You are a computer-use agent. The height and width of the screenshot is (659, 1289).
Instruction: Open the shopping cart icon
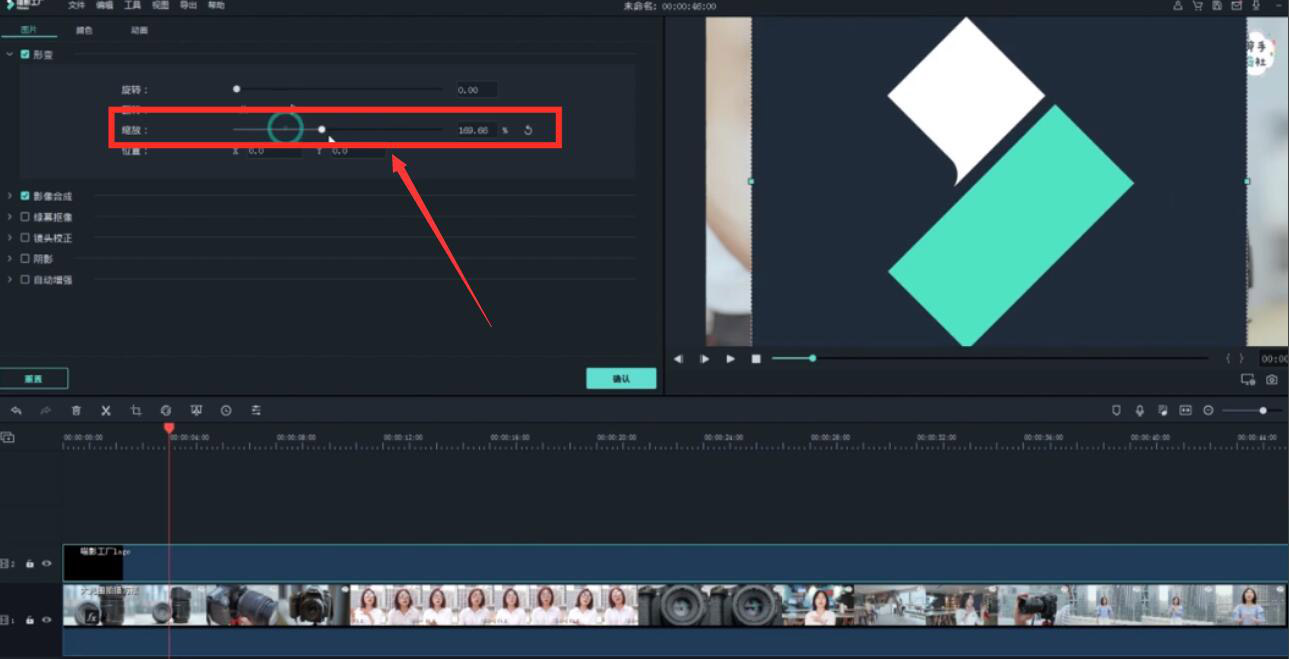click(x=1198, y=6)
